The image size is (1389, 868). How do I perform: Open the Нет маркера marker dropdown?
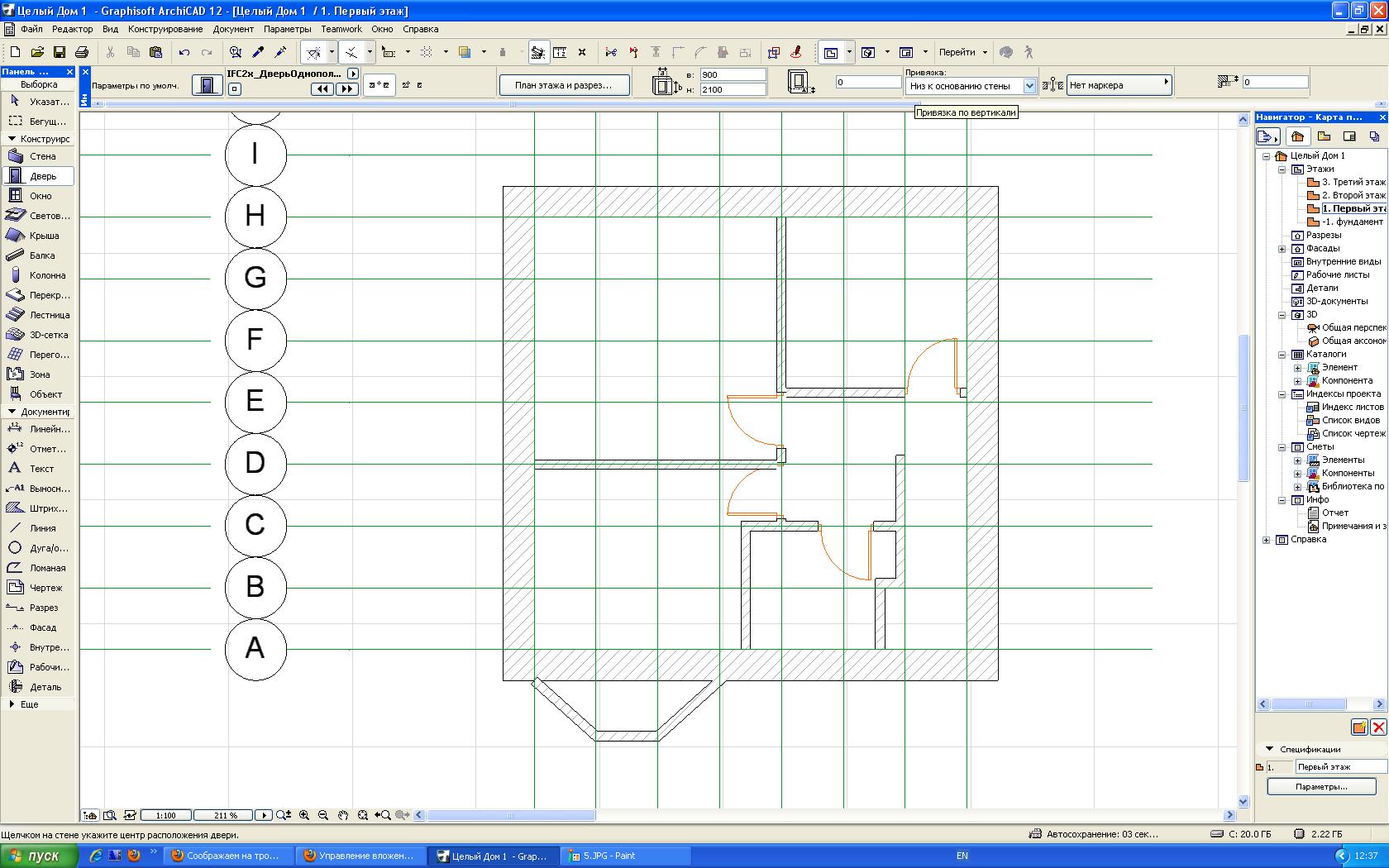1119,84
